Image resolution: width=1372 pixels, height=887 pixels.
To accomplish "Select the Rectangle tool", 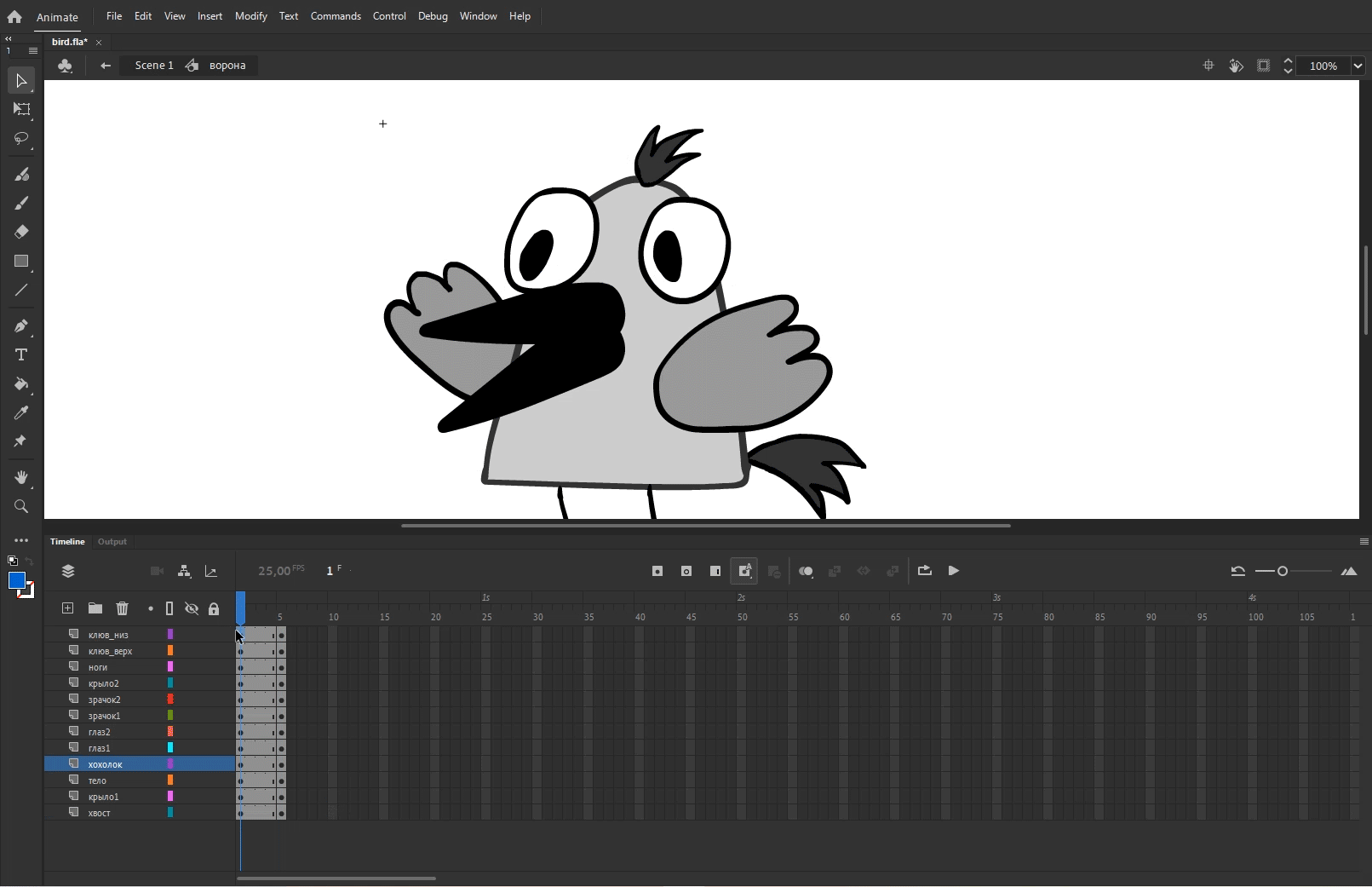I will pyautogui.click(x=21, y=262).
